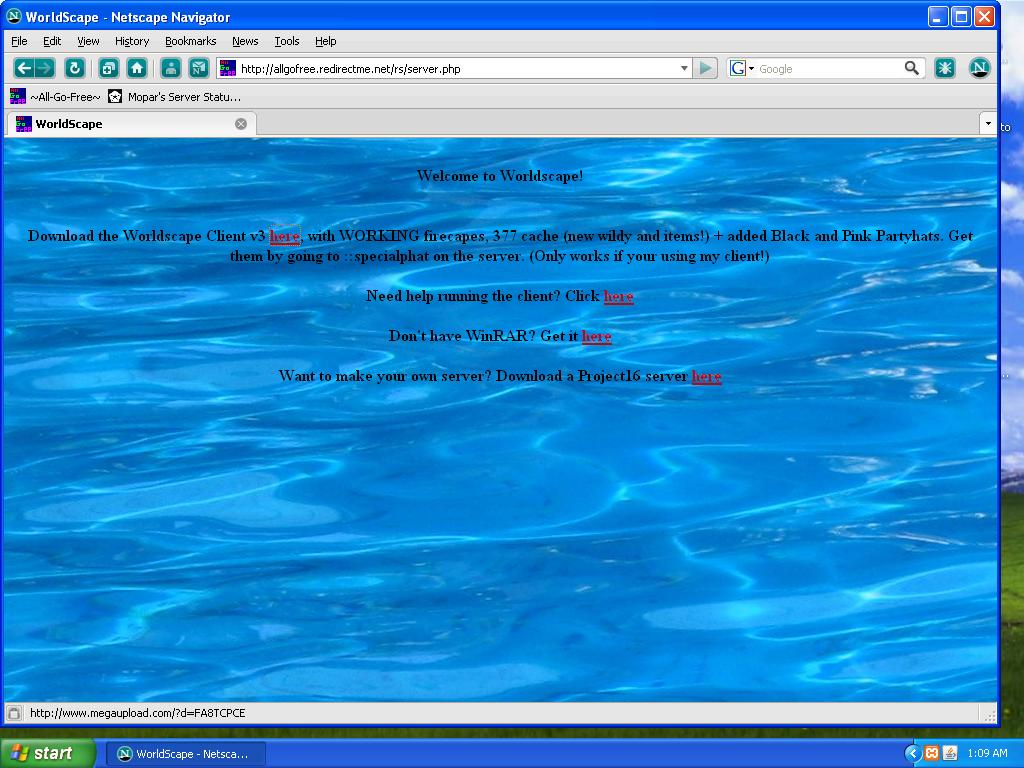Open the search engine selector dropdown
This screenshot has height=768, width=1024.
(x=752, y=69)
